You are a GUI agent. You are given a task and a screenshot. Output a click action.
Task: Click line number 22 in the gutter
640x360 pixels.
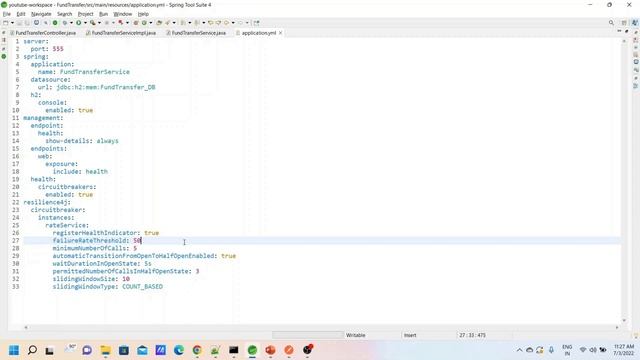(x=16, y=202)
